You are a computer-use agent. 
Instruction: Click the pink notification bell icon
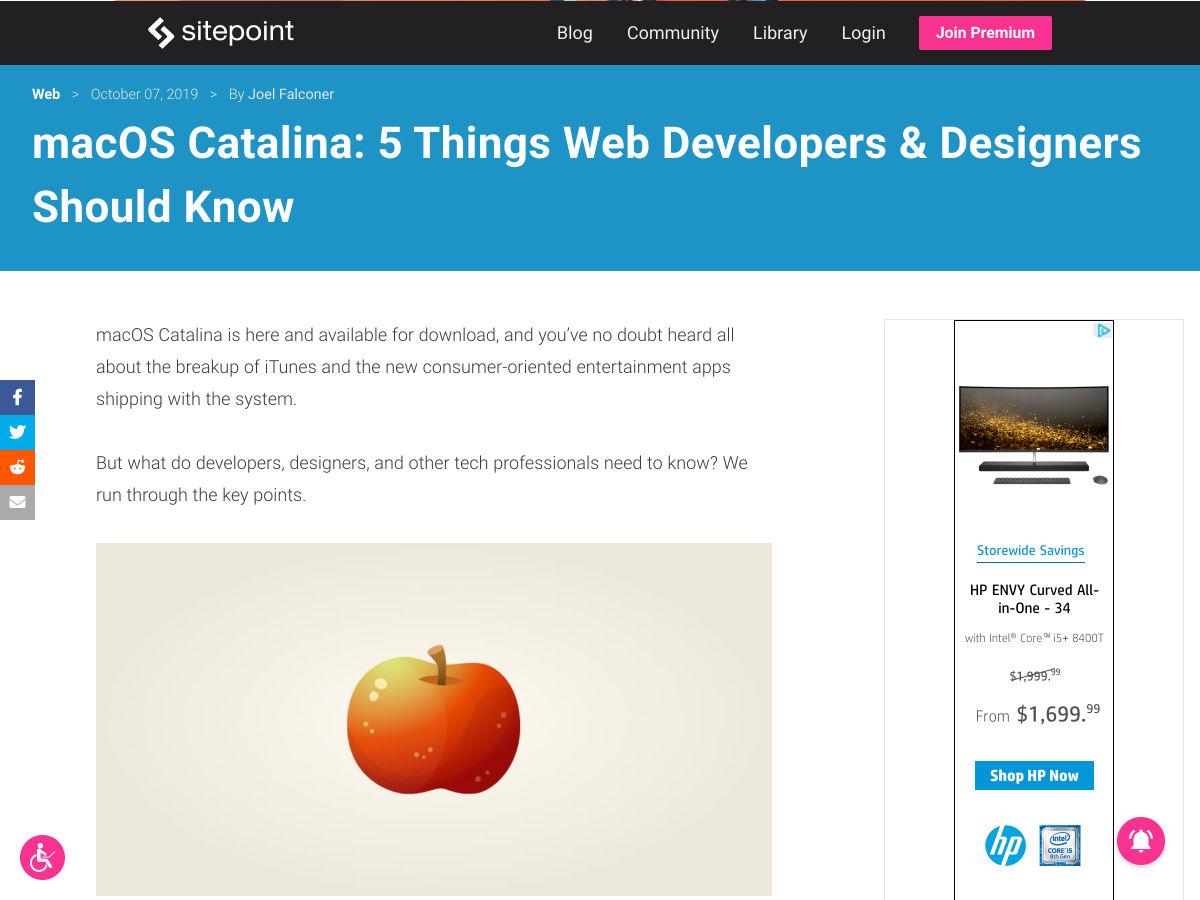[1141, 840]
